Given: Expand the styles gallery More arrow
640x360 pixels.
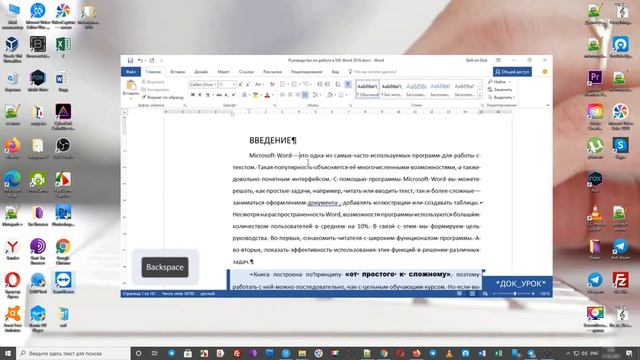Looking at the screenshot, I should (x=480, y=96).
